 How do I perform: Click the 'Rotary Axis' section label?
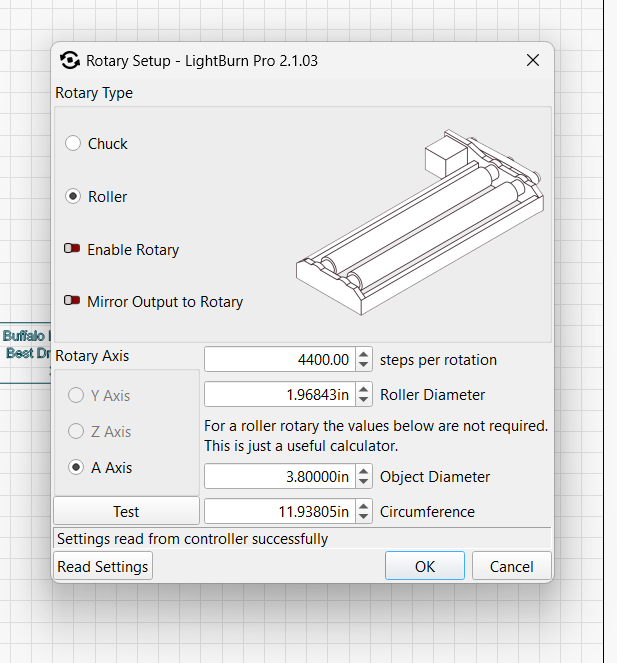coord(92,356)
